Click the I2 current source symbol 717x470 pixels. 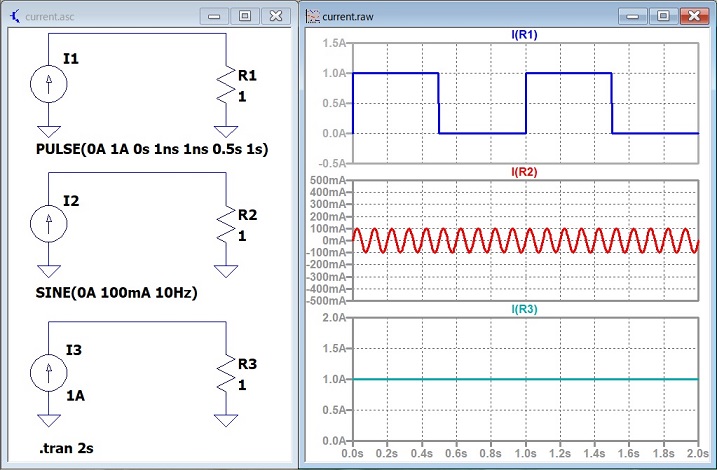click(48, 224)
